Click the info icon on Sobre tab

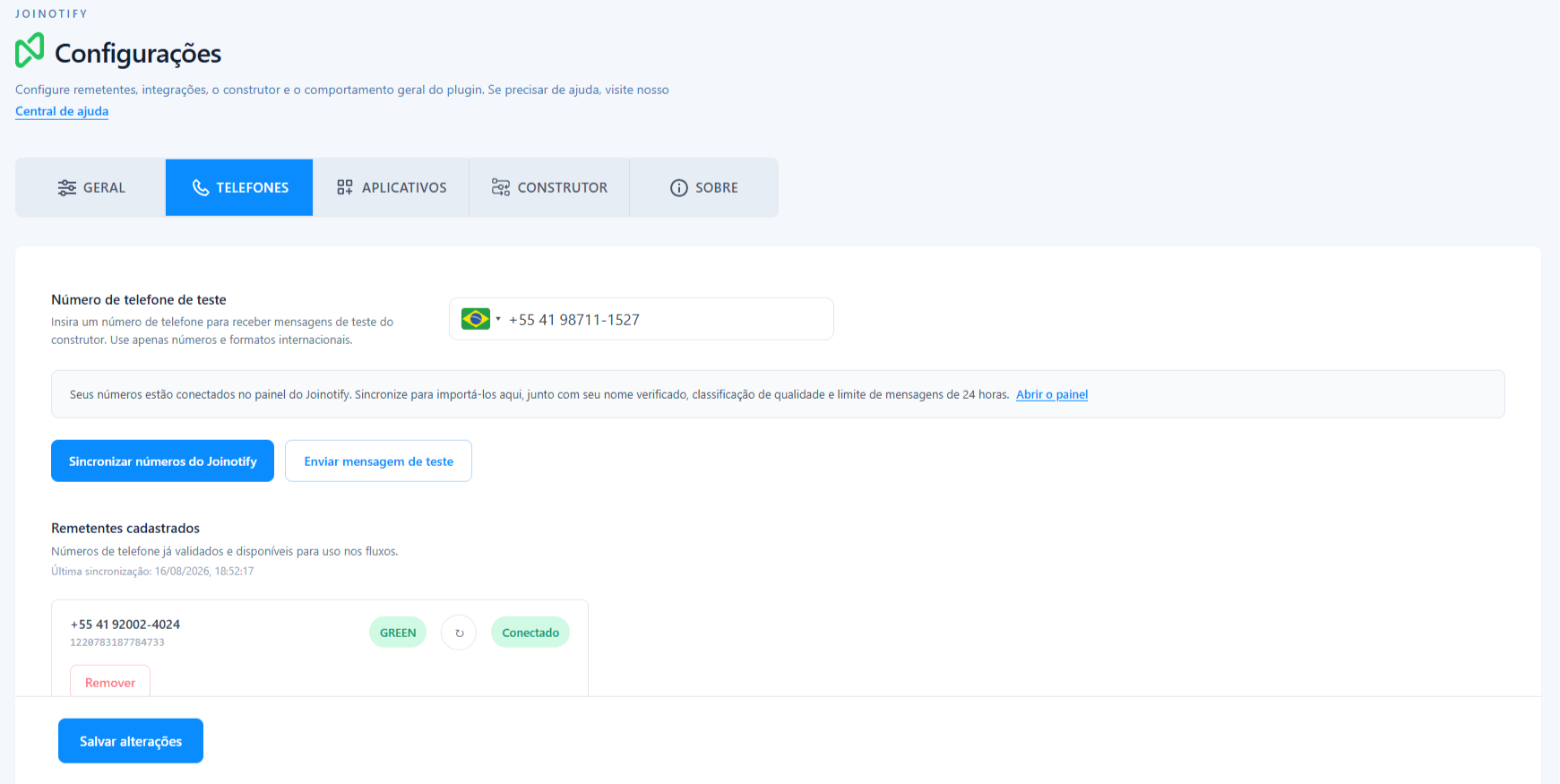[679, 187]
